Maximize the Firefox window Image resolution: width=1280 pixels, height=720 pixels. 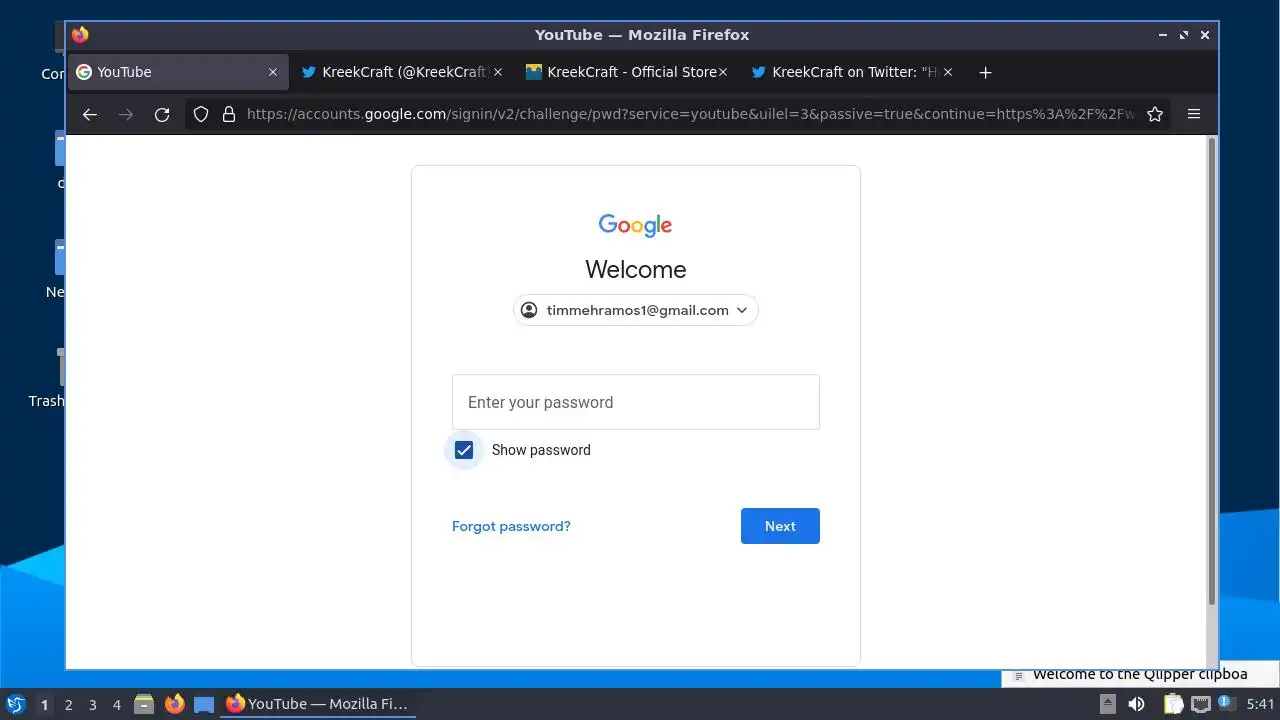(1184, 35)
